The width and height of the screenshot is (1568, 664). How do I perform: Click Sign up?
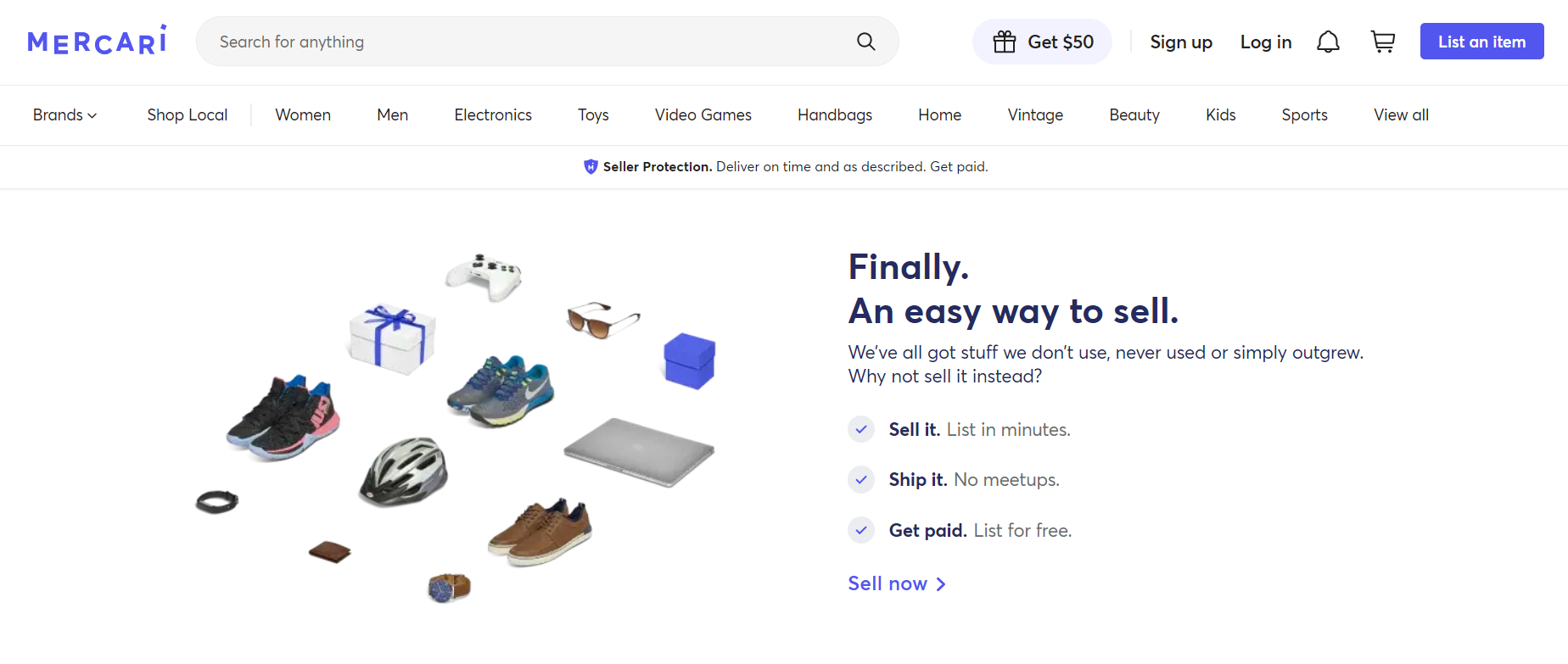(x=1181, y=42)
